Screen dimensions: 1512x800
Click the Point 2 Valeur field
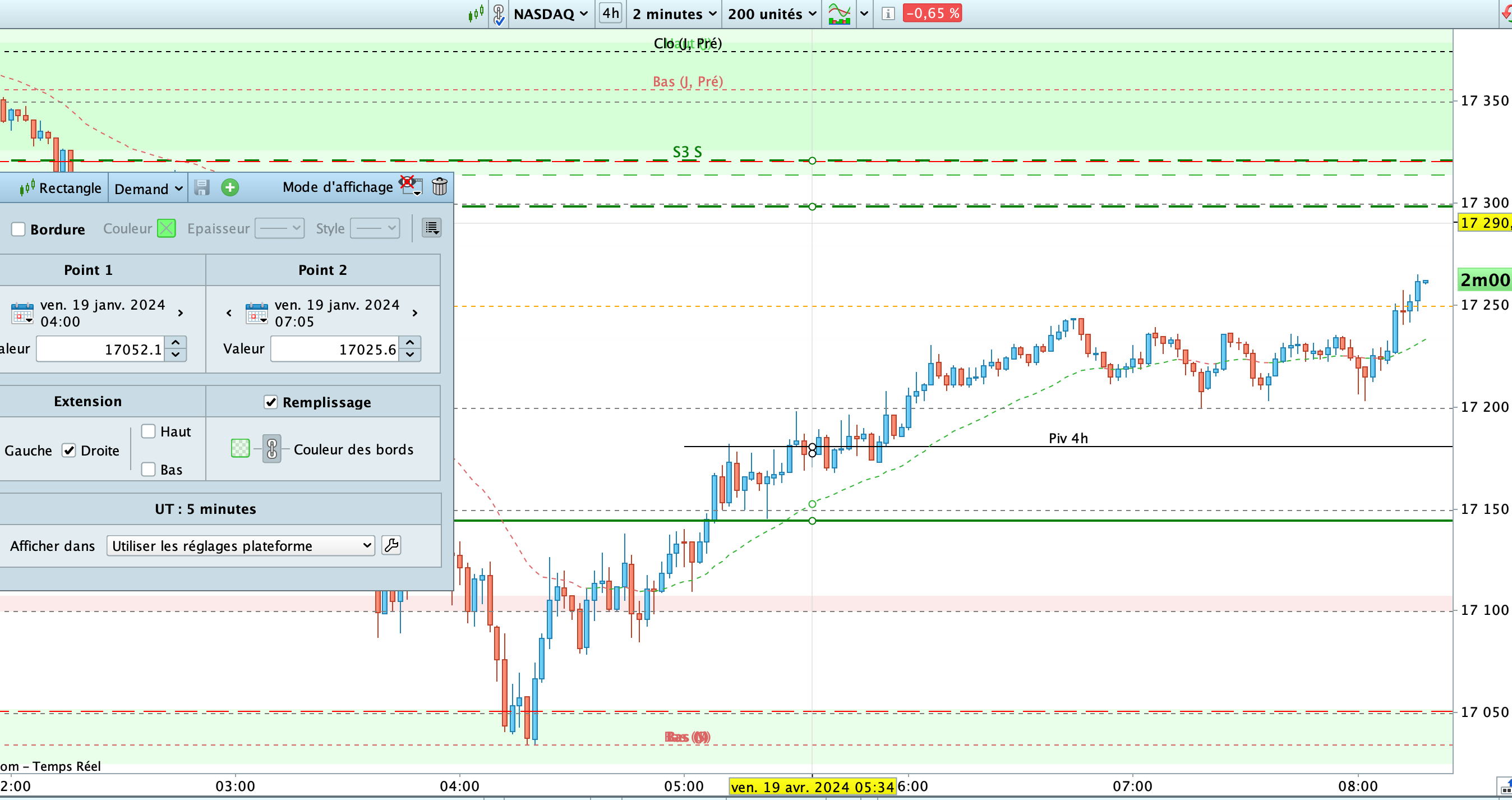click(335, 350)
